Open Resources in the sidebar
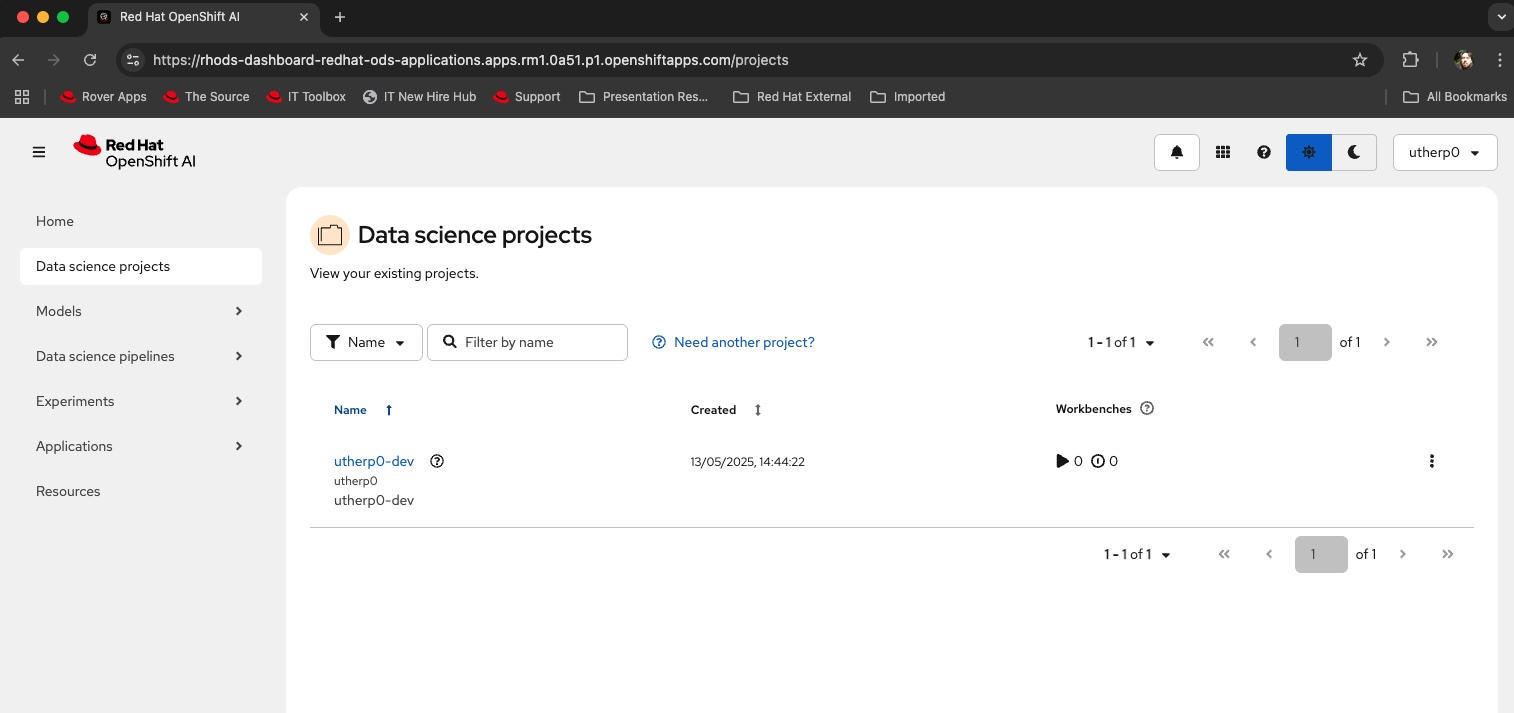The height and width of the screenshot is (713, 1514). (68, 491)
